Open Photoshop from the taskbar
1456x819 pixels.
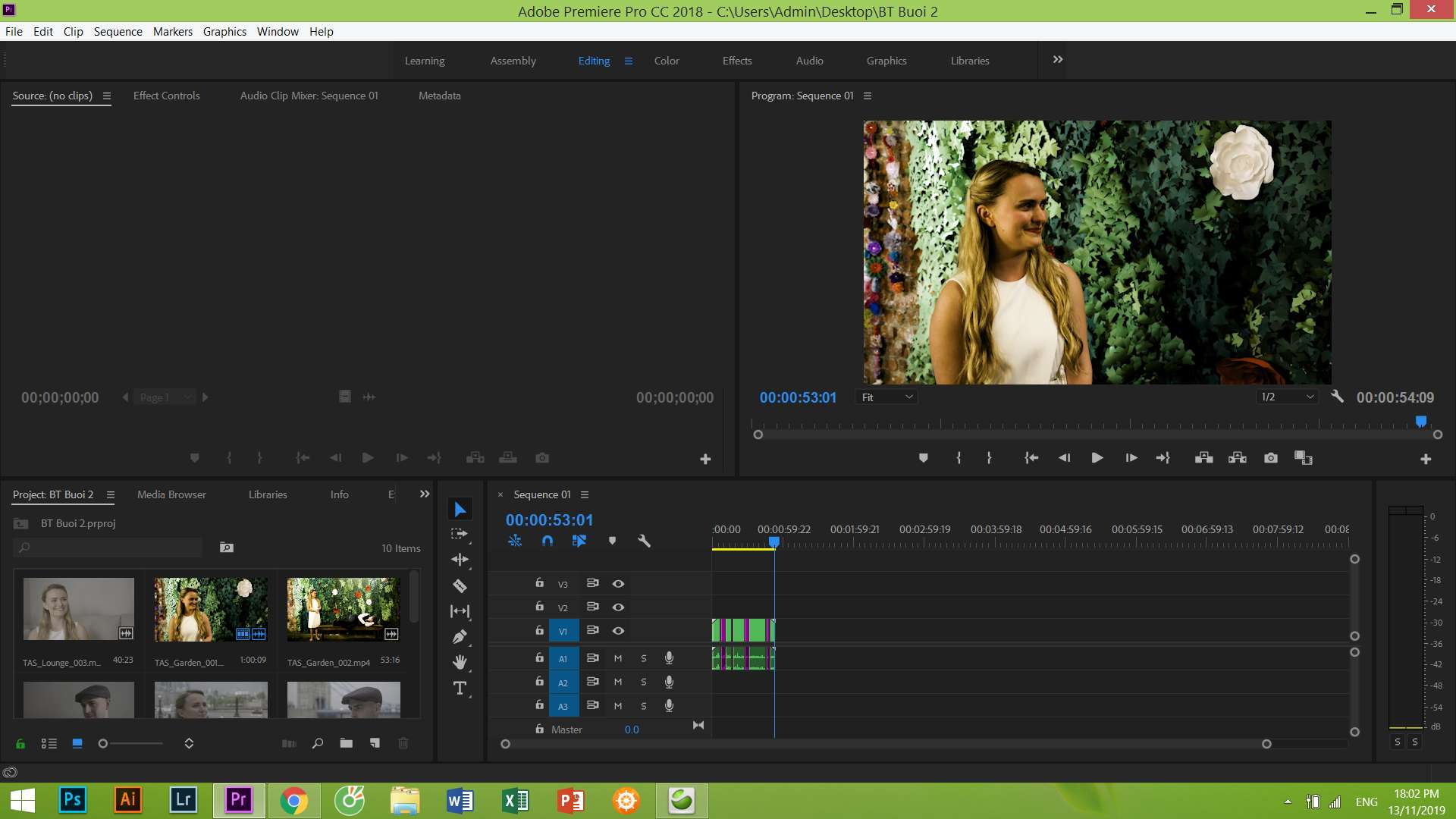73,800
